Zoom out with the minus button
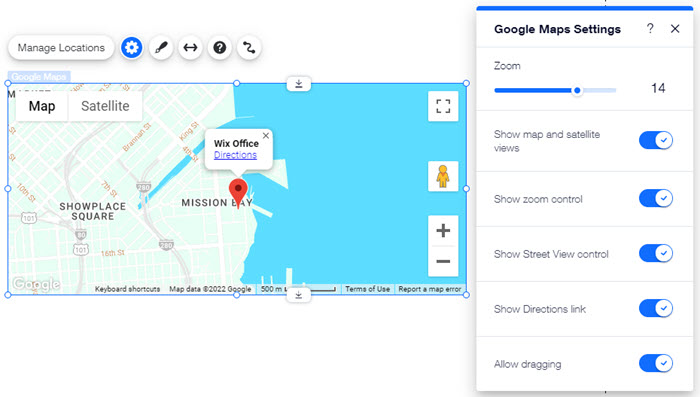The height and width of the screenshot is (397, 700). point(443,261)
